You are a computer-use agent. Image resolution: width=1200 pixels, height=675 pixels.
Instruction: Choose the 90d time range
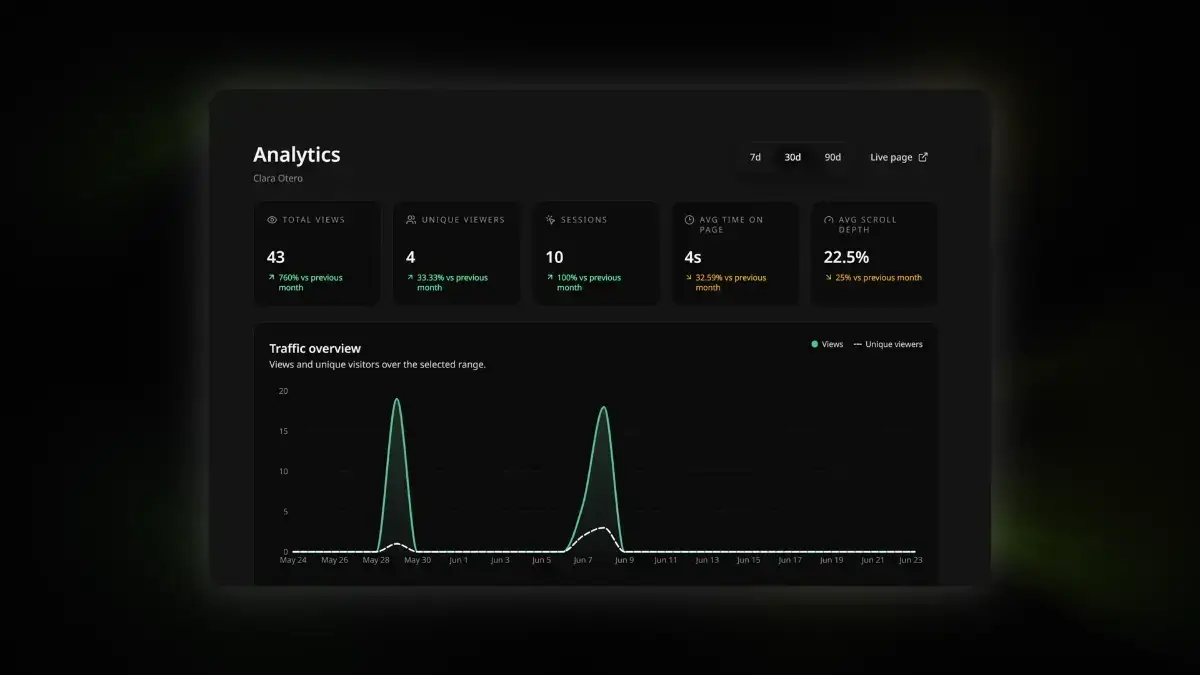832,157
